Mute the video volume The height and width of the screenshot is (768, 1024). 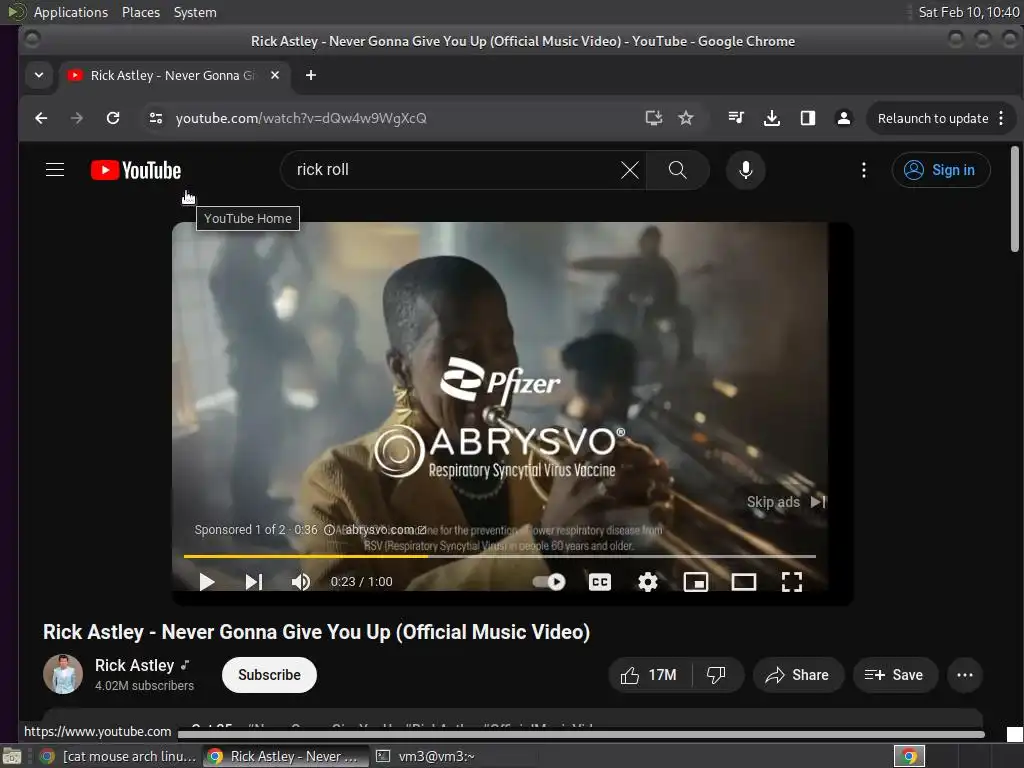pos(301,582)
